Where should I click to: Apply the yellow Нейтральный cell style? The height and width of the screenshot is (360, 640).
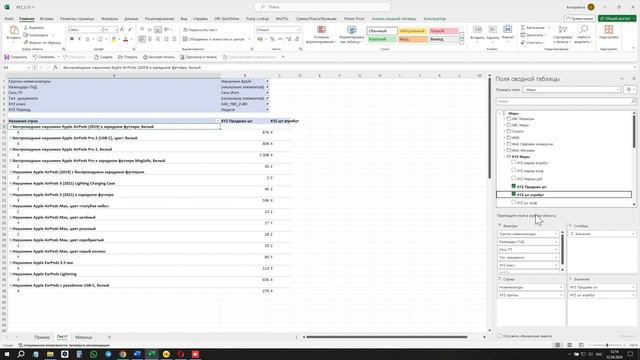coord(413,31)
